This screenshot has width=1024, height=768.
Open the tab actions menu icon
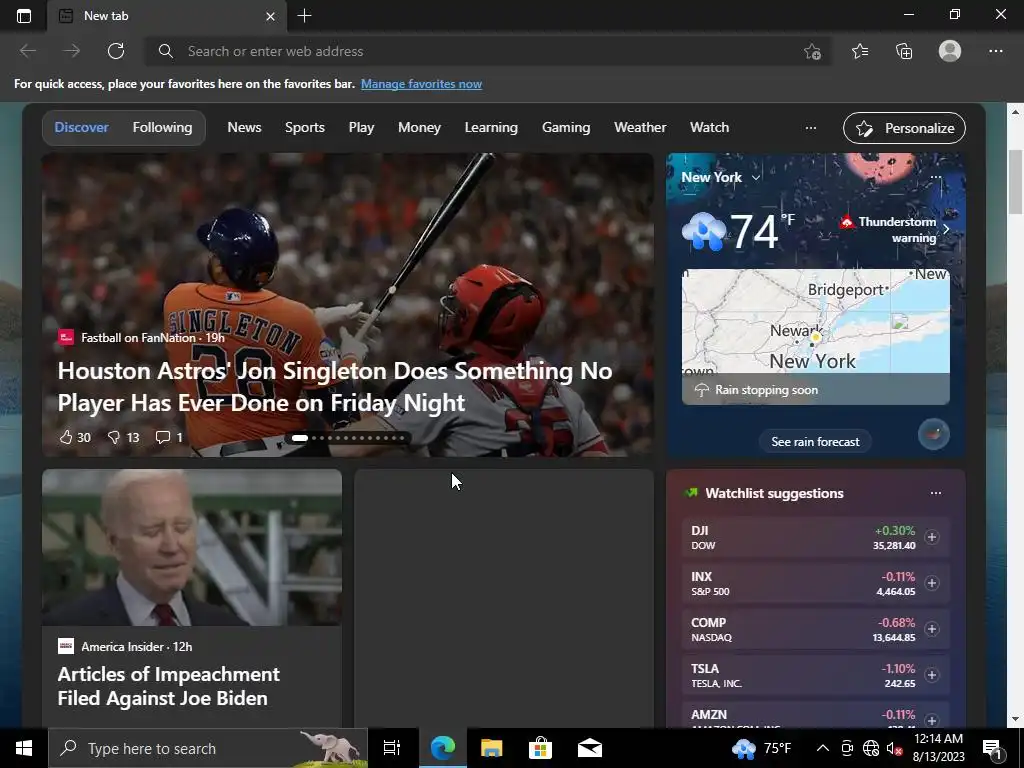point(24,16)
